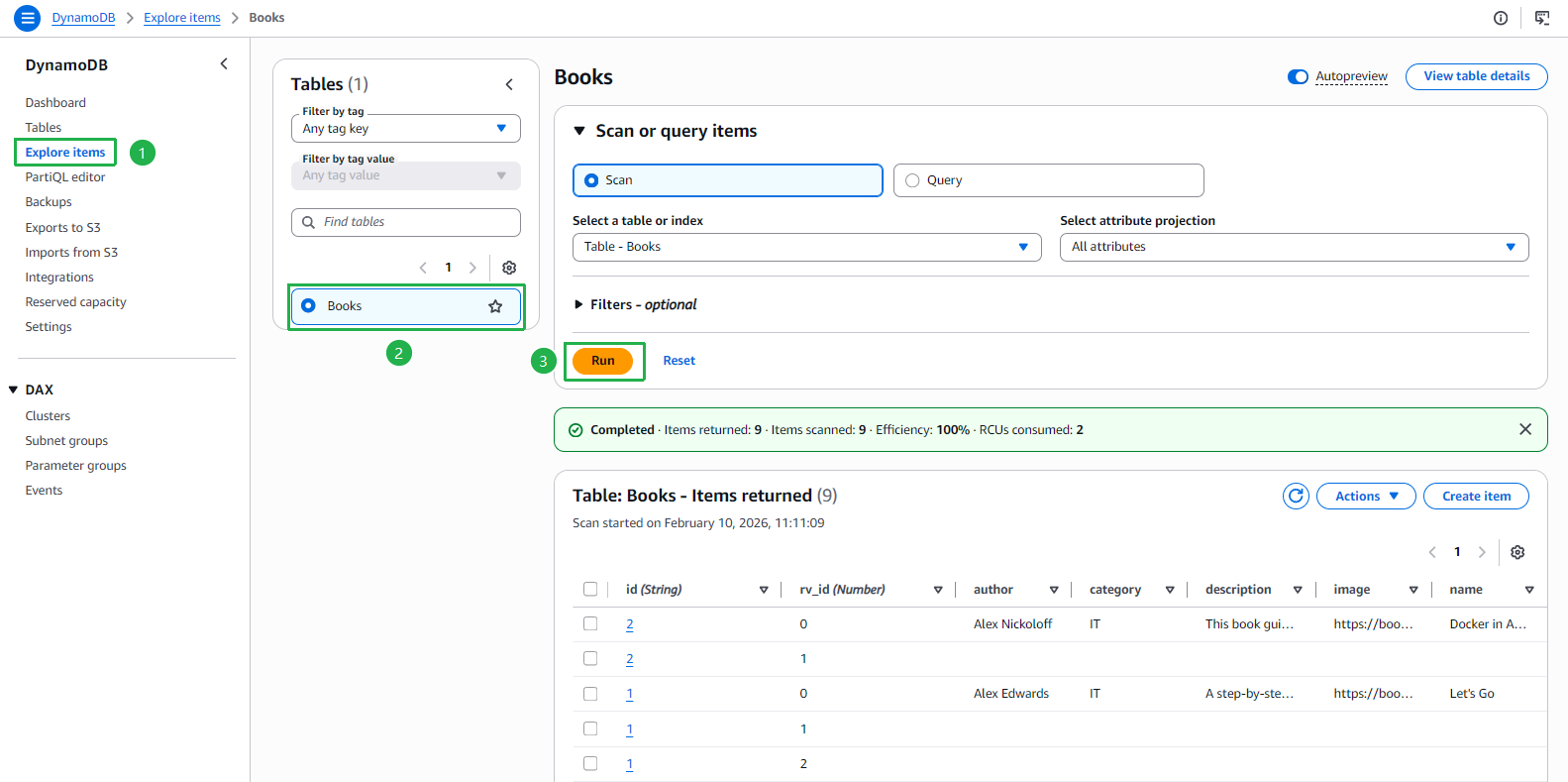The height and width of the screenshot is (782, 1568).
Task: Open PartiQL editor in the sidebar
Action: pos(65,177)
